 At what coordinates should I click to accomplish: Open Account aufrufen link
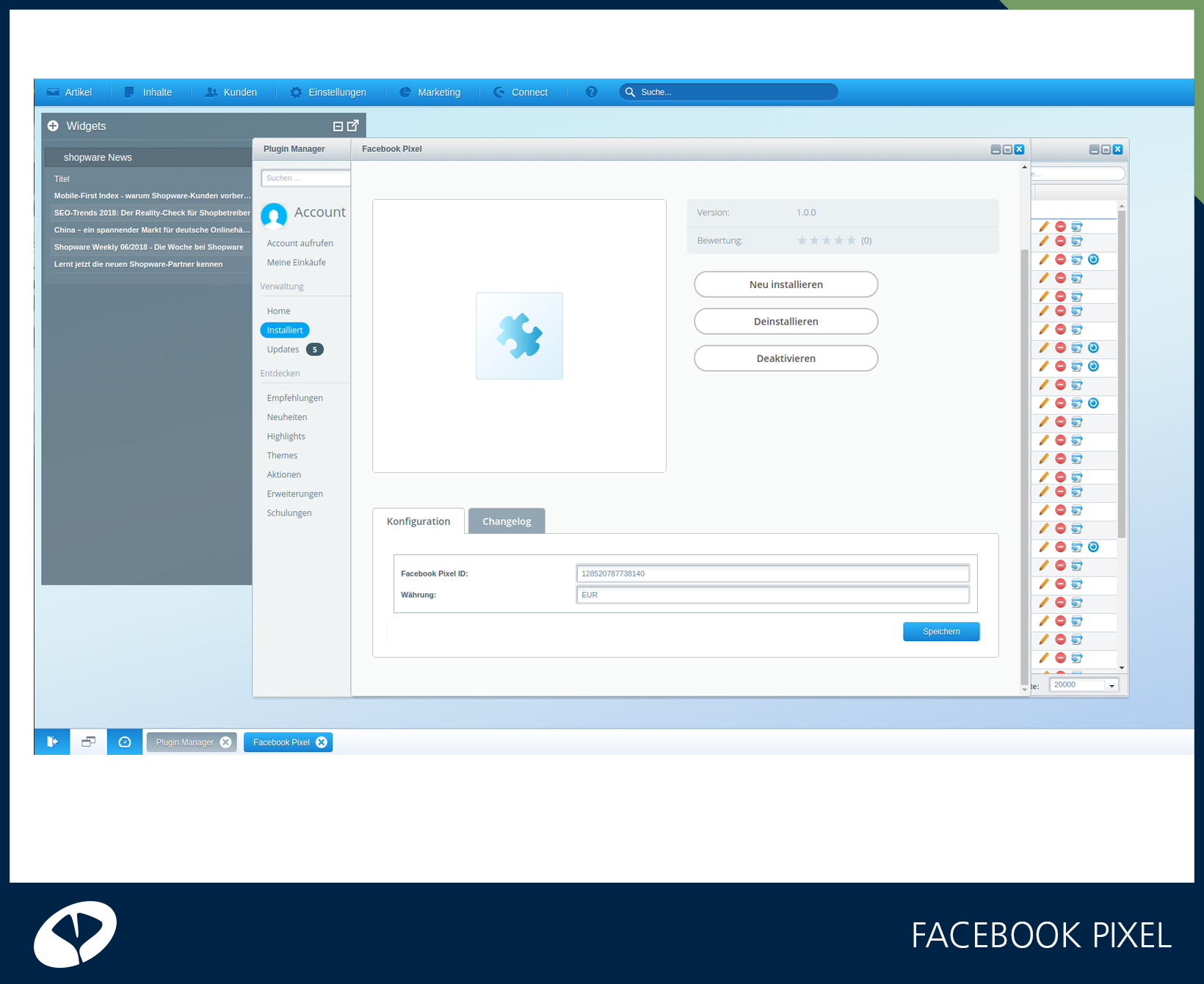(x=300, y=243)
